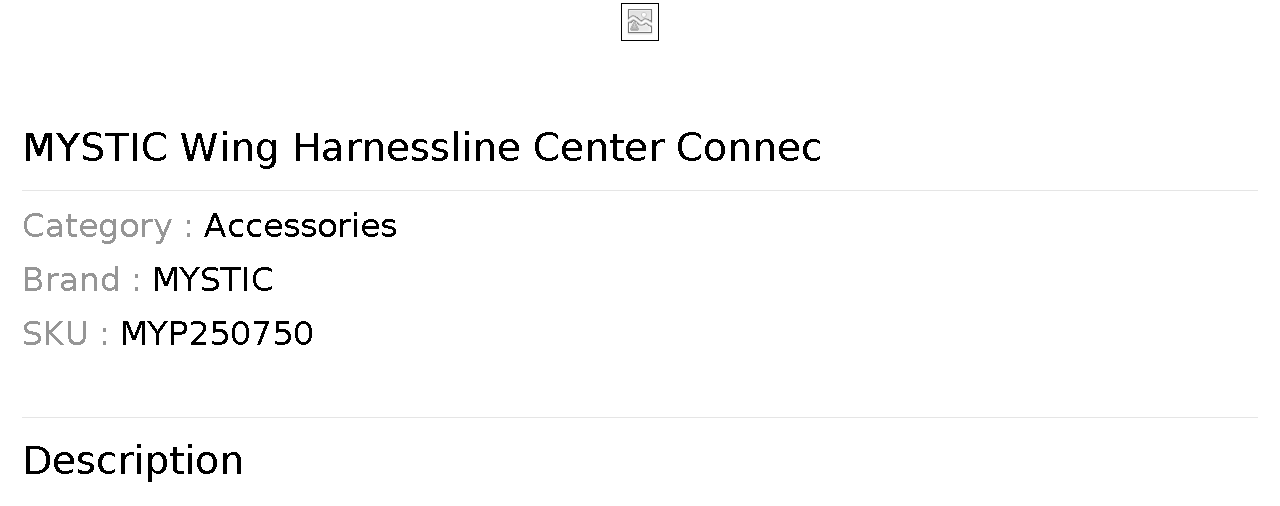Open the Accessories category link
Screen dimensions: 1280x506
click(300, 226)
